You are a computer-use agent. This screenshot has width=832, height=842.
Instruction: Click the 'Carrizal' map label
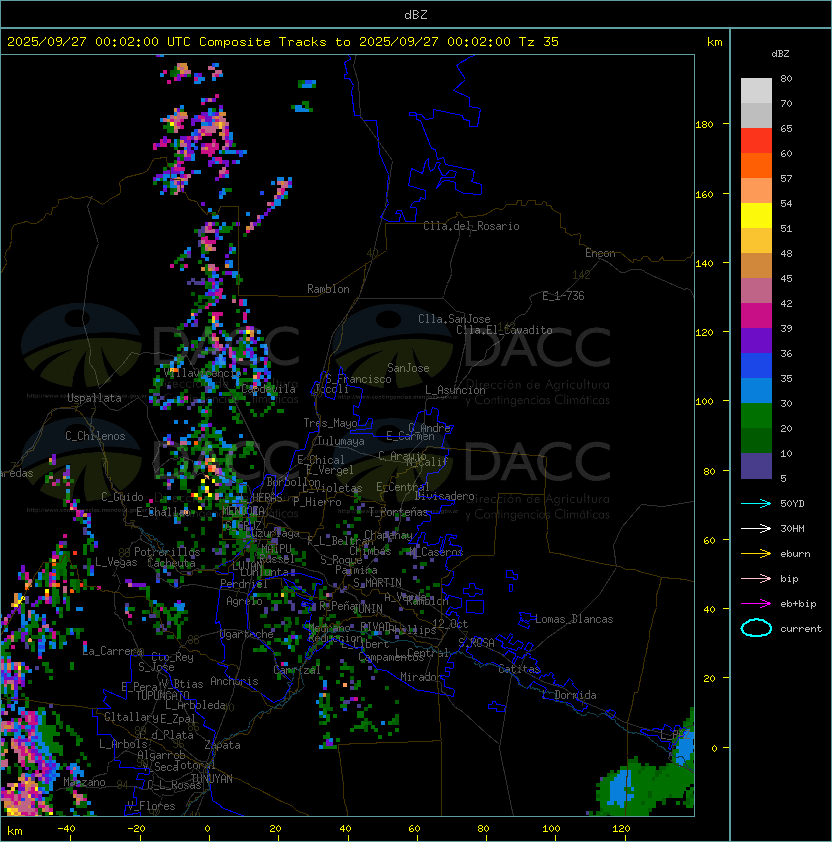pos(297,670)
